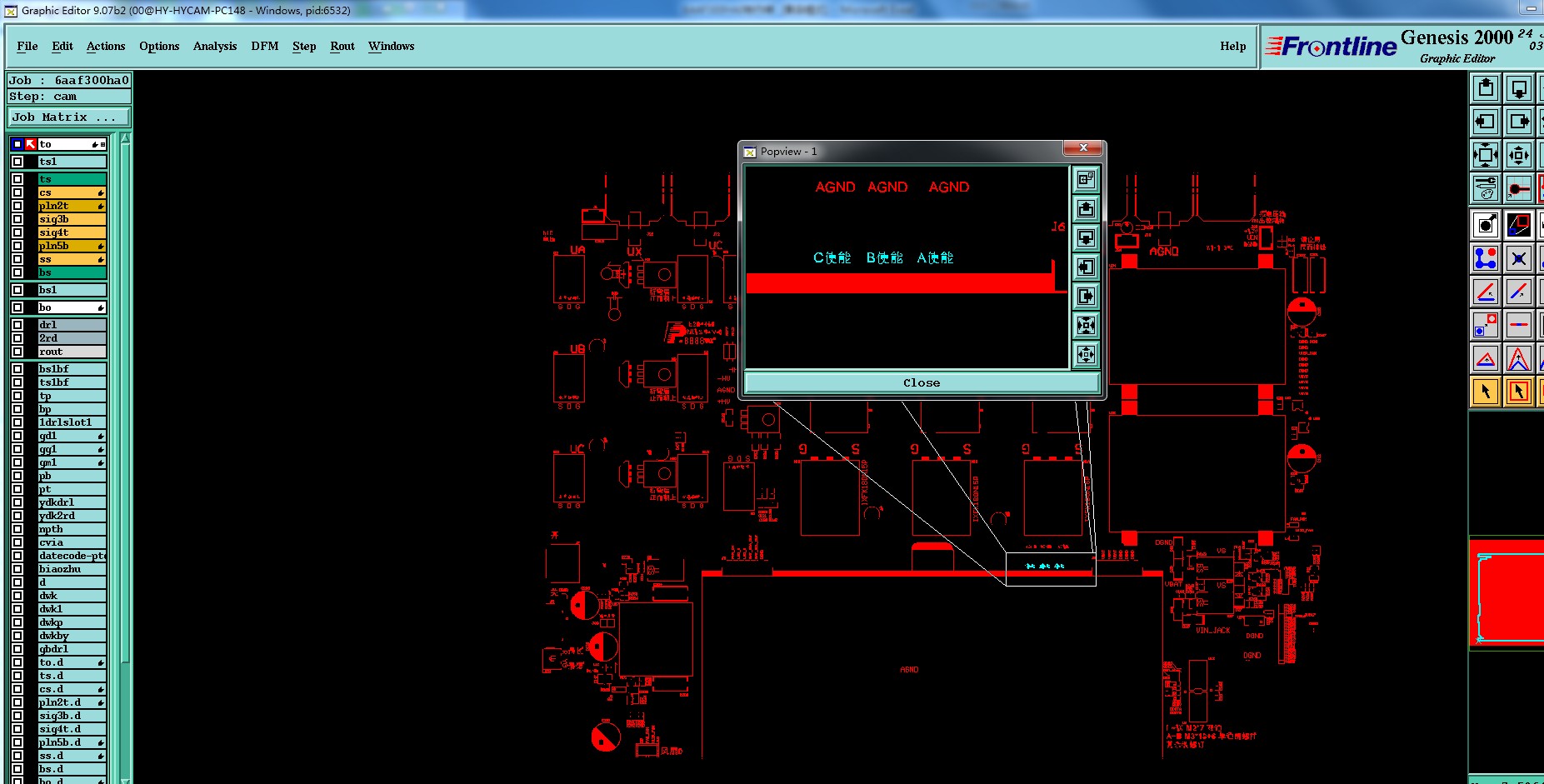Image resolution: width=1544 pixels, height=784 pixels.
Task: Open the Analysis menu
Action: click(x=215, y=46)
